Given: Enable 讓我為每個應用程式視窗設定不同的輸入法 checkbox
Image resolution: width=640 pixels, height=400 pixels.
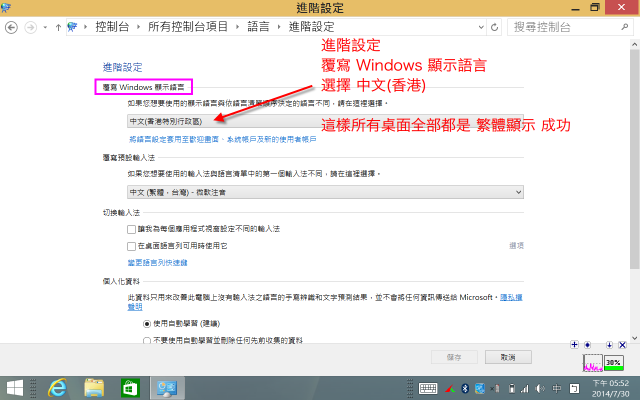Looking at the screenshot, I should pos(131,229).
